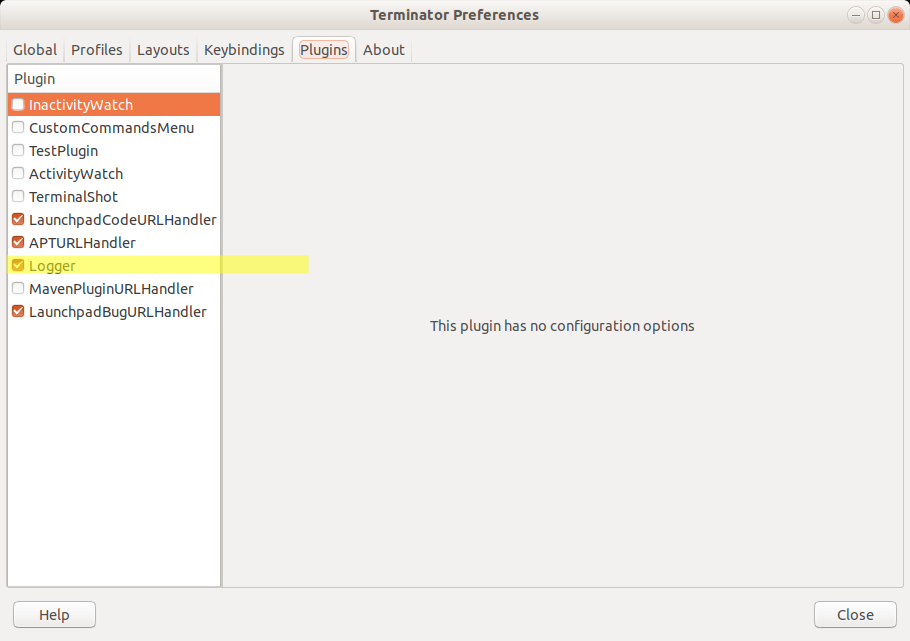This screenshot has height=641, width=910.
Task: Disable the Logger plugin
Action: [x=17, y=265]
